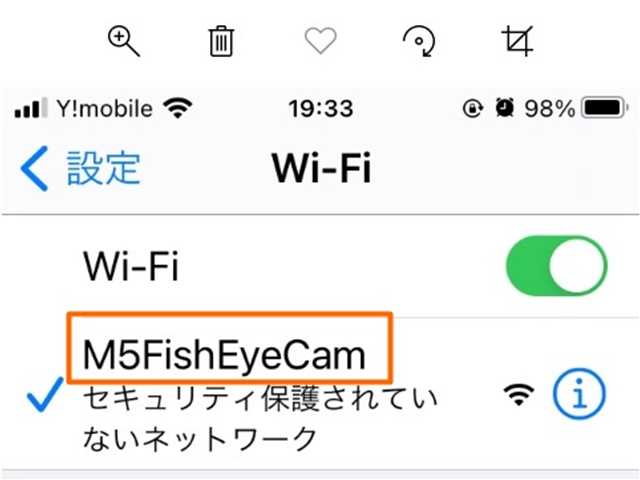
Task: Tap the Wi-Fi page title
Action: click(x=322, y=168)
